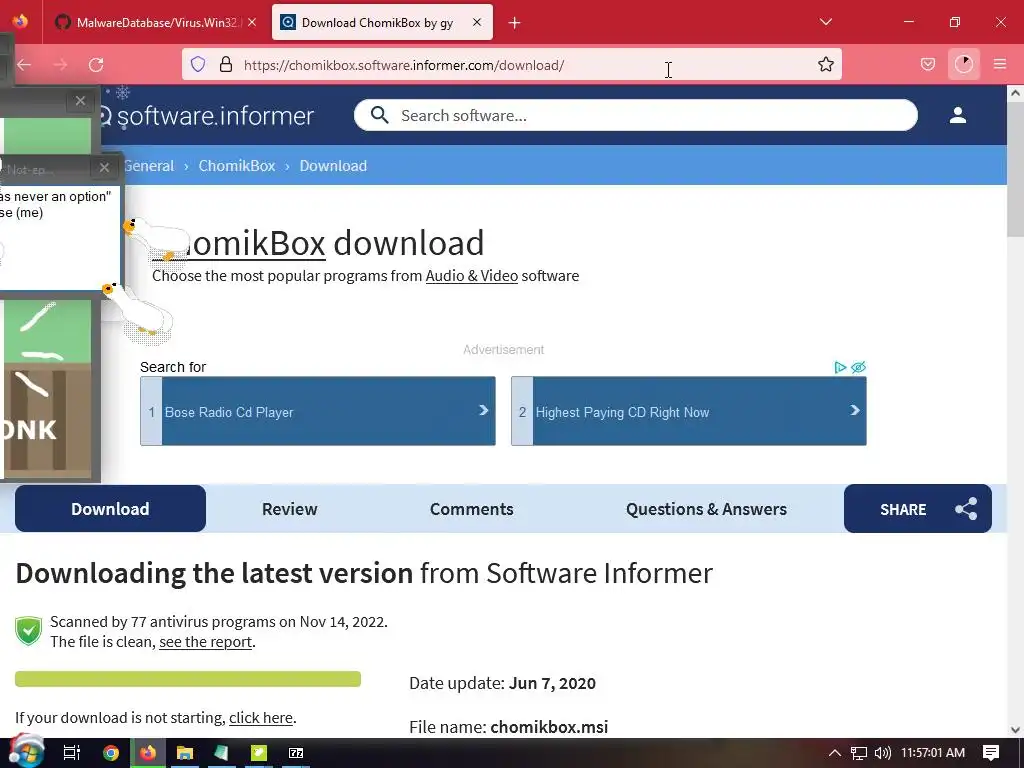Click the green download progress bar

point(188,679)
